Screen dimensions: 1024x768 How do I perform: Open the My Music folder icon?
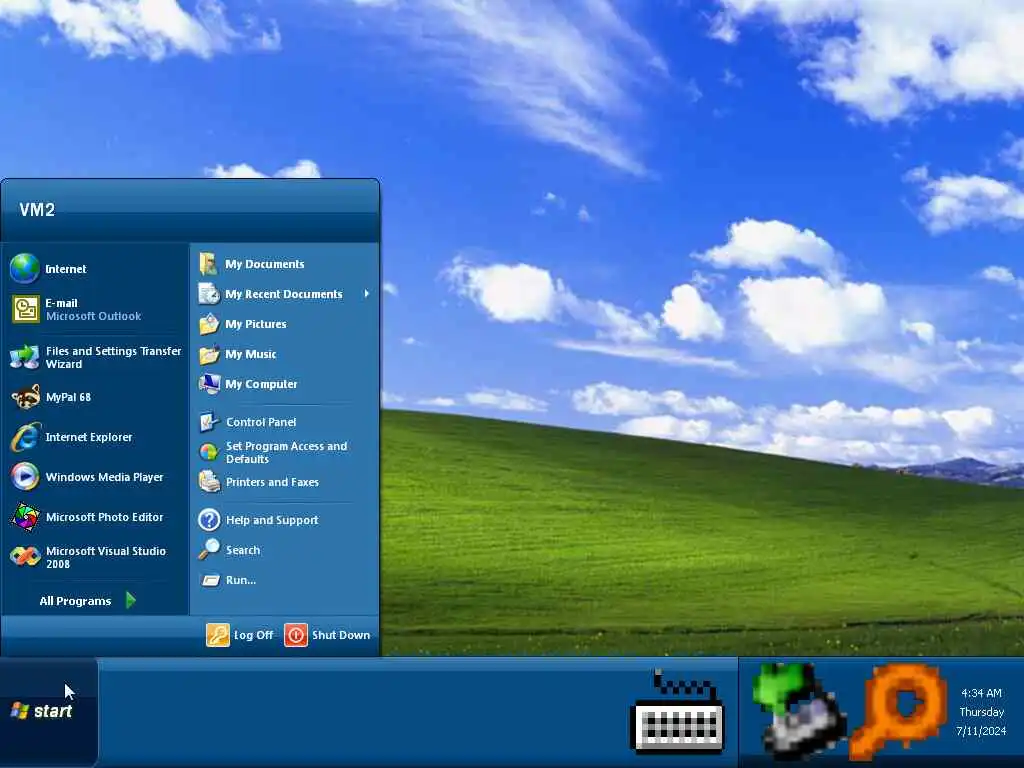(209, 354)
